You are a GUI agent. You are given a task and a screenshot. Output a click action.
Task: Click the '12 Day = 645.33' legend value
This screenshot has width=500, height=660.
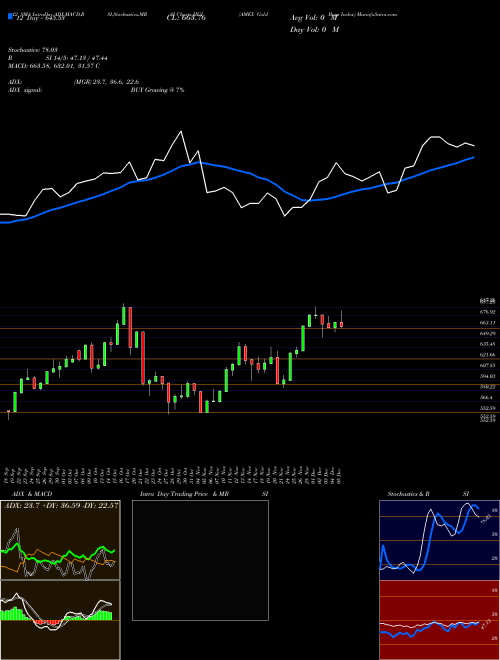[39, 18]
